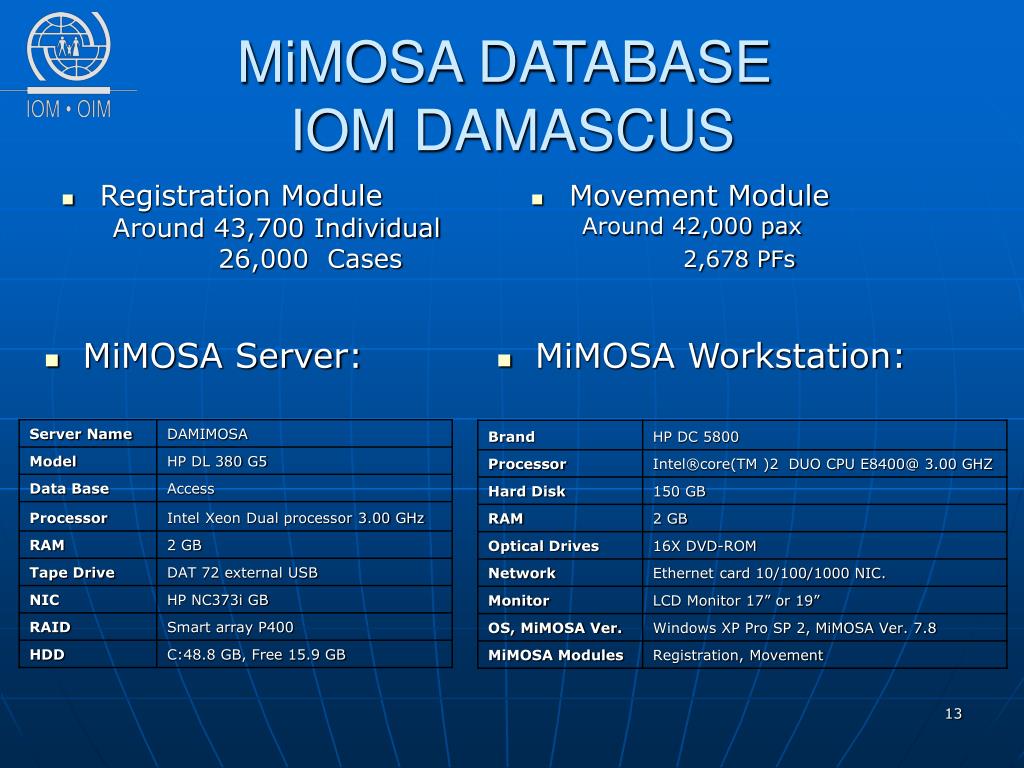
Task: Select 'Intel Xeon Dual processor 3.00 GHz'
Action: 304,517
